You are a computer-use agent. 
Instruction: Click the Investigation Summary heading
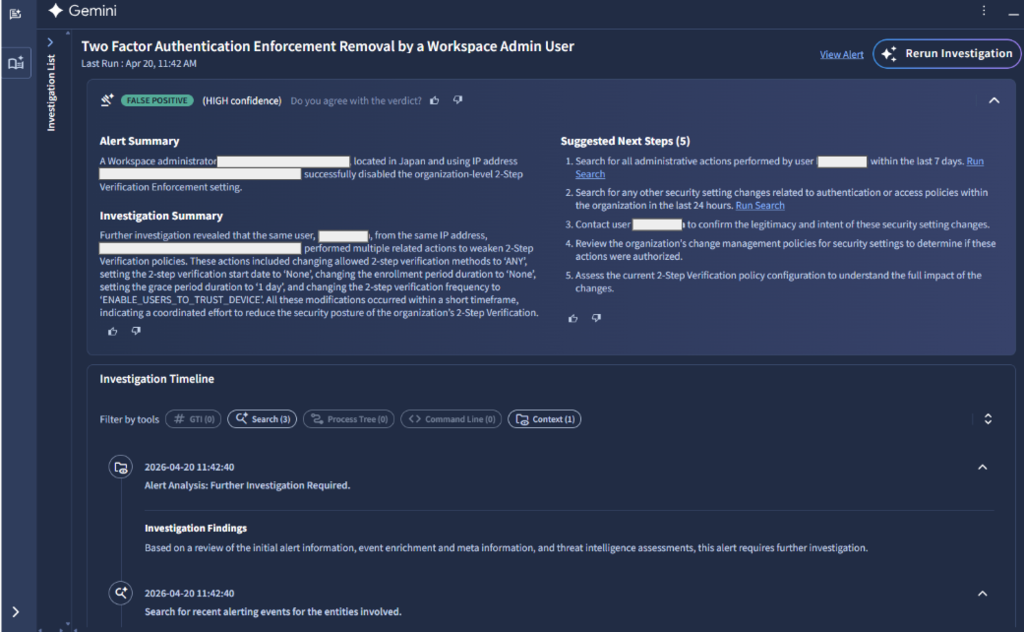point(161,215)
